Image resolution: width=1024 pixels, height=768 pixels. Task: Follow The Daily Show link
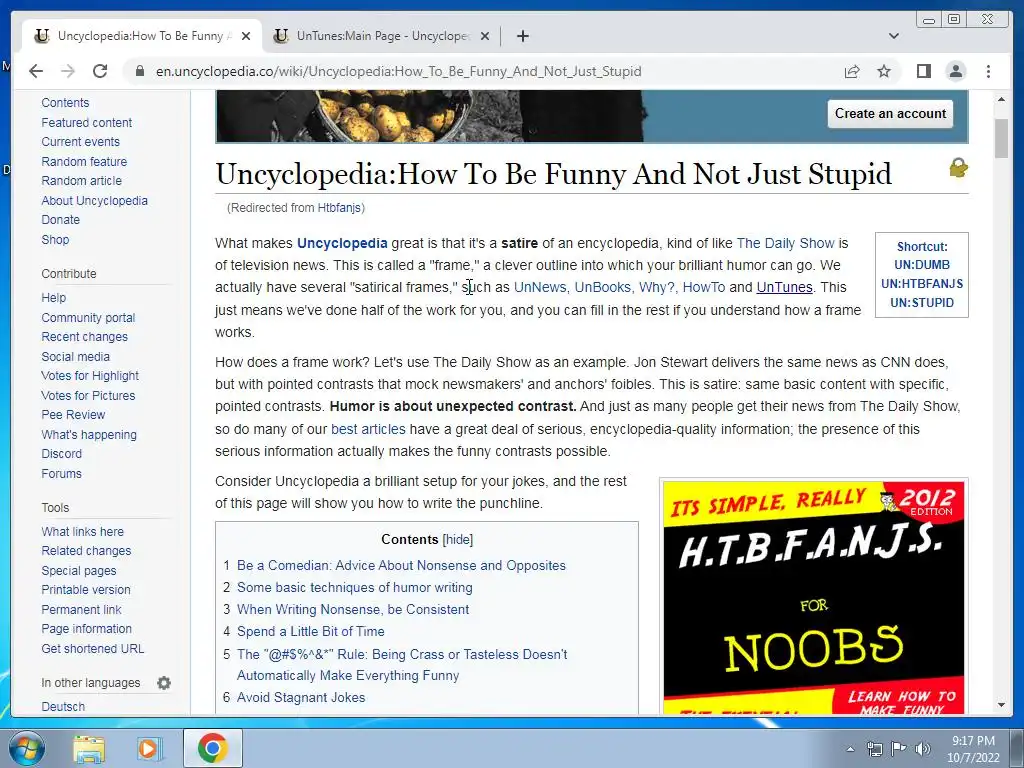tap(786, 243)
